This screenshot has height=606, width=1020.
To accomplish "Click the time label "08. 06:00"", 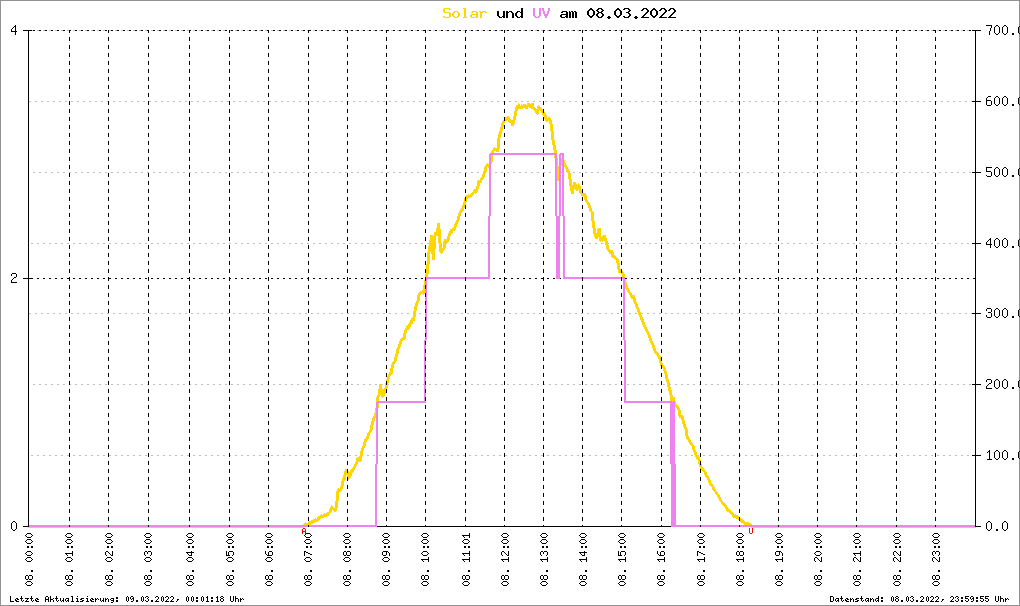I will [x=269, y=560].
